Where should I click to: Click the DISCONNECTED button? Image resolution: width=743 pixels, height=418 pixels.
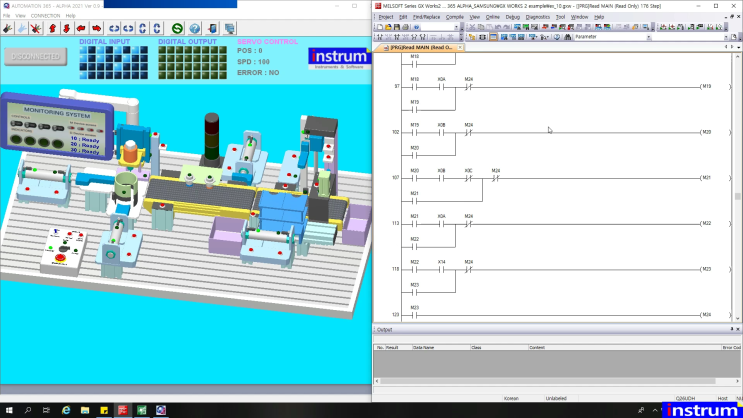(36, 56)
